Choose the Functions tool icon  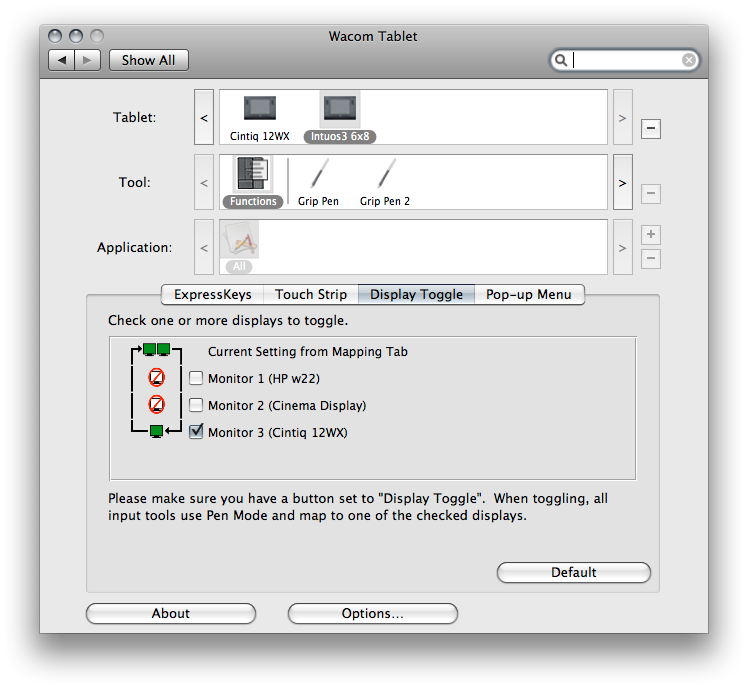point(253,174)
